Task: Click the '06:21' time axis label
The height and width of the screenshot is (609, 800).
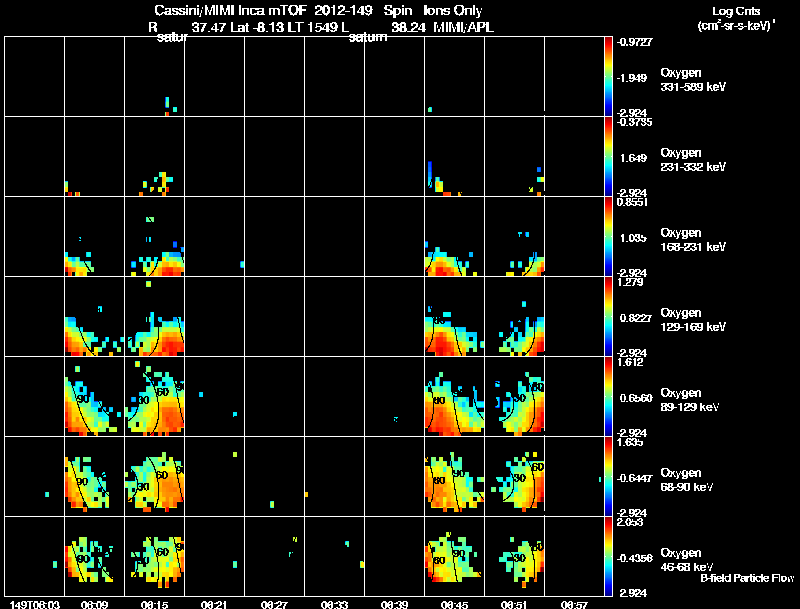Action: (x=214, y=605)
